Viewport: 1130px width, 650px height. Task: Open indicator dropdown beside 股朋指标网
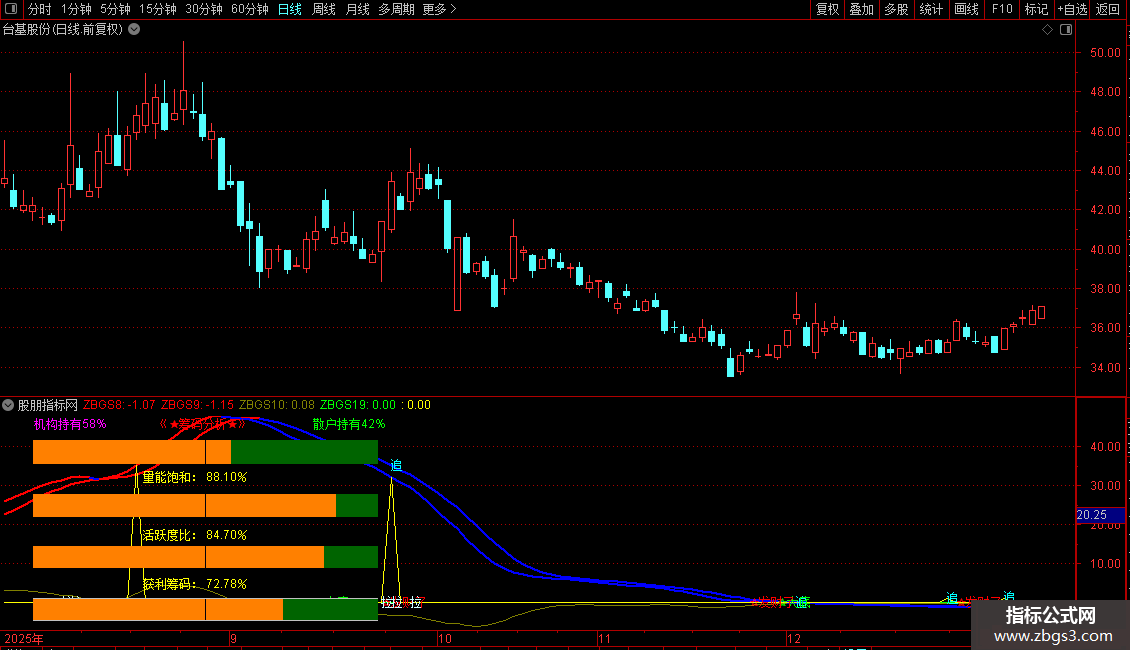click(x=8, y=405)
